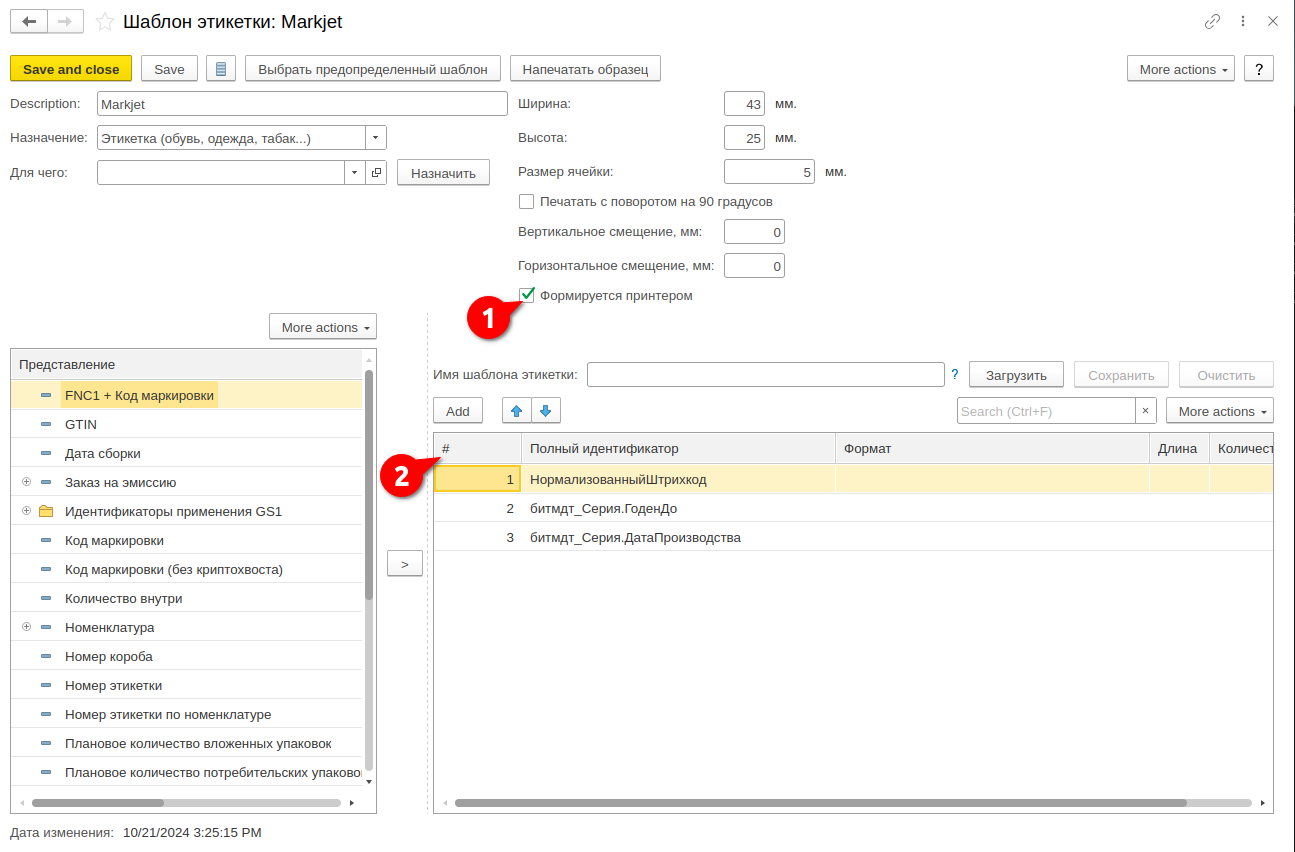Open More actions next to the search box
The height and width of the screenshot is (852, 1295).
point(1220,411)
